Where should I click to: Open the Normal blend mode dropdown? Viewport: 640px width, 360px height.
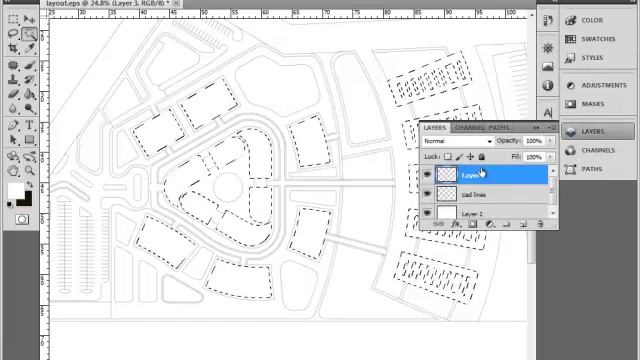(458, 141)
